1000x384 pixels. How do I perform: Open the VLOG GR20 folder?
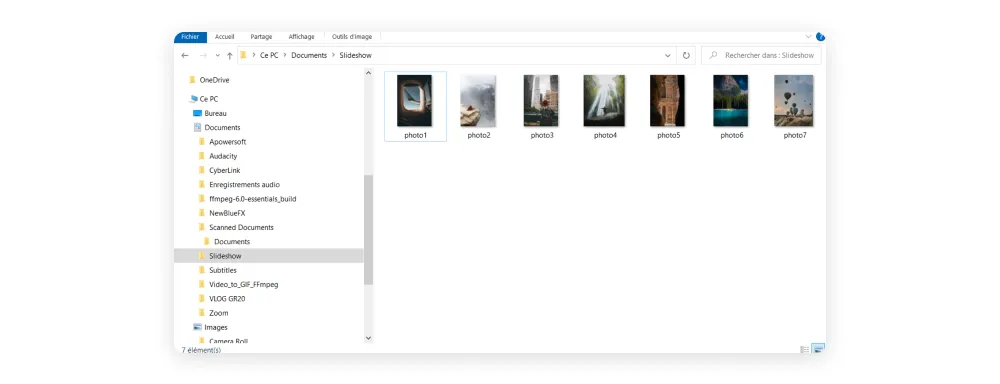click(x=227, y=299)
